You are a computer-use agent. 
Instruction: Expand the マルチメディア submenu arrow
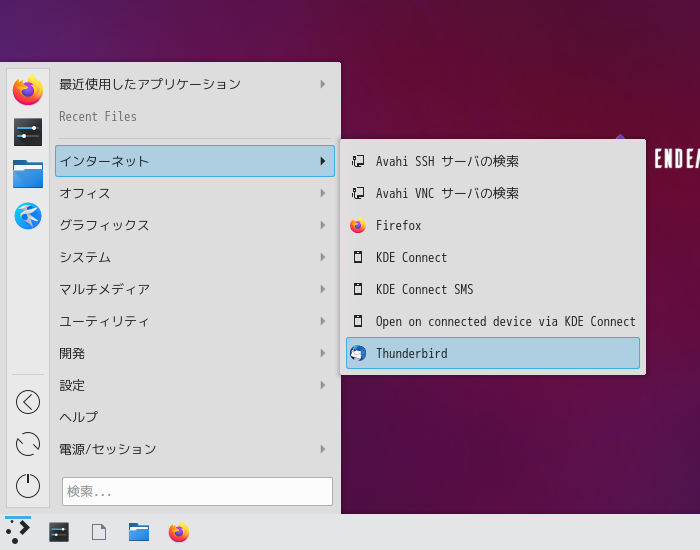pos(322,289)
